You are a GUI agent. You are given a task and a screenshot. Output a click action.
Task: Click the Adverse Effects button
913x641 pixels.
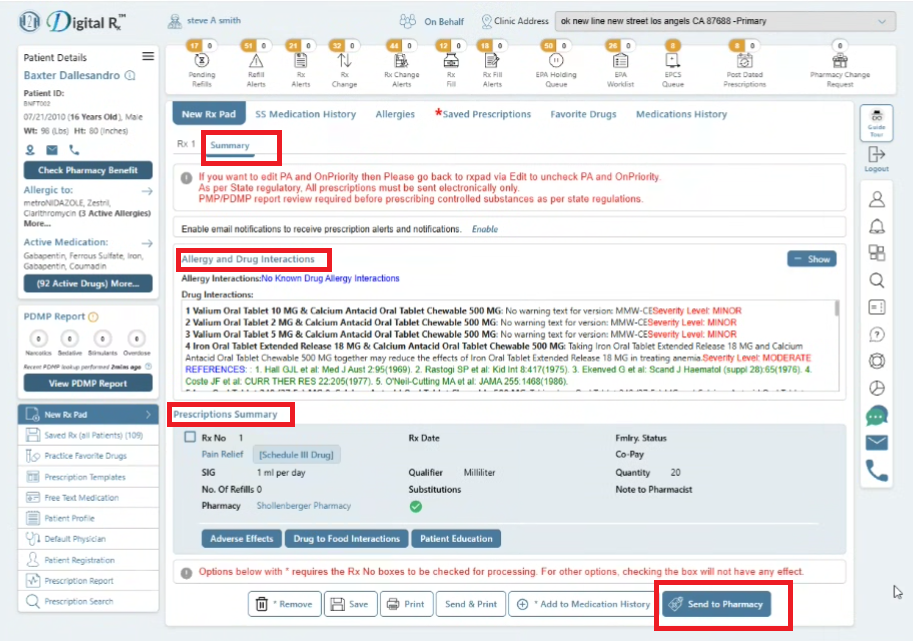click(241, 539)
